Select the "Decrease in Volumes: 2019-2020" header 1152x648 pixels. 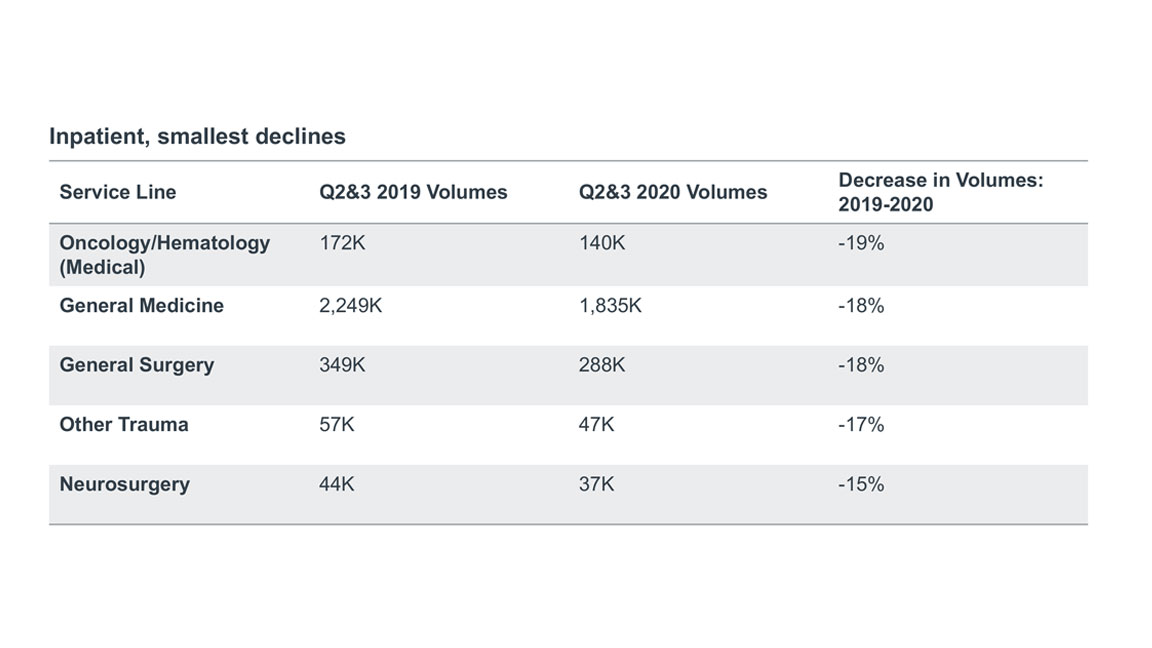pos(940,192)
